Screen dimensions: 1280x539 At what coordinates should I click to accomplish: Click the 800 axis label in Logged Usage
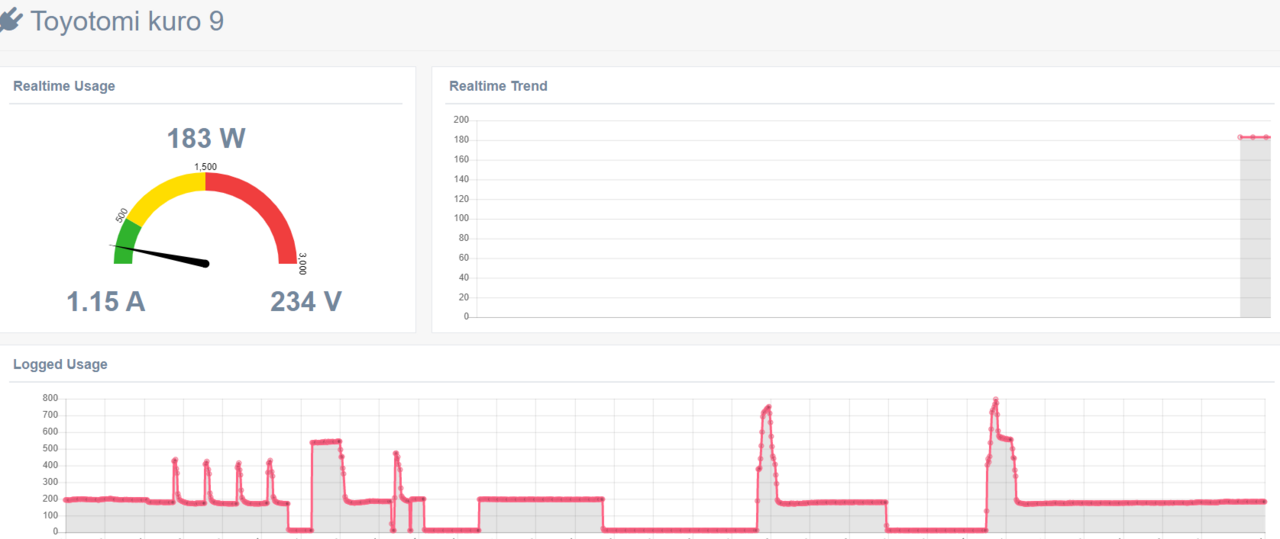click(x=49, y=398)
